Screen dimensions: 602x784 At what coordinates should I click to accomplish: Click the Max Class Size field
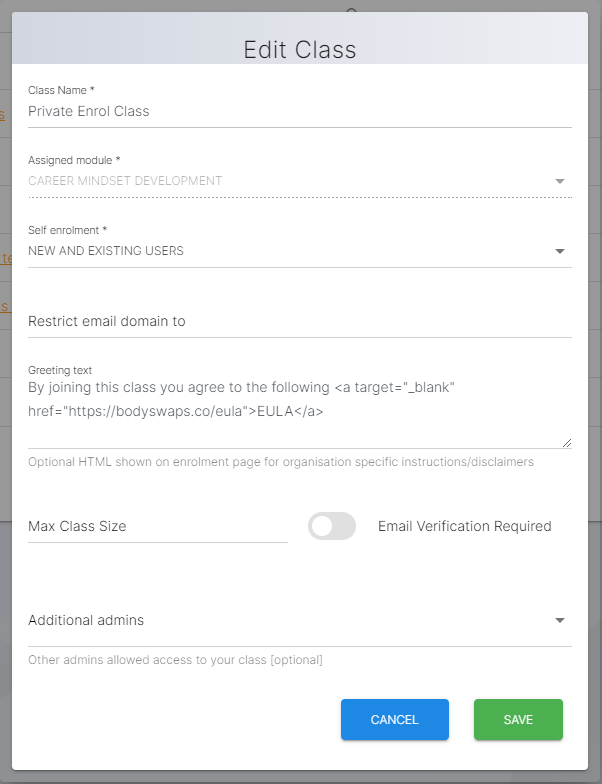157,526
